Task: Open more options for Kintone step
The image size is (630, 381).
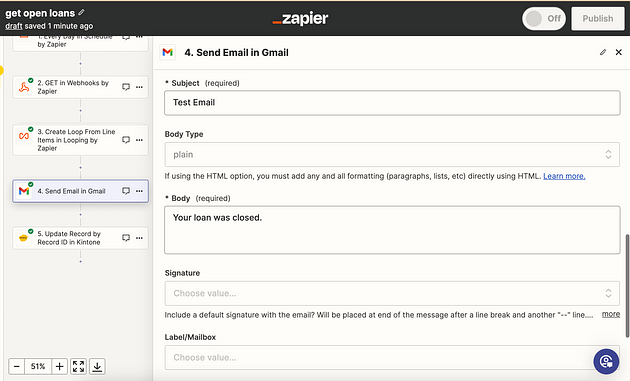Action: point(139,238)
